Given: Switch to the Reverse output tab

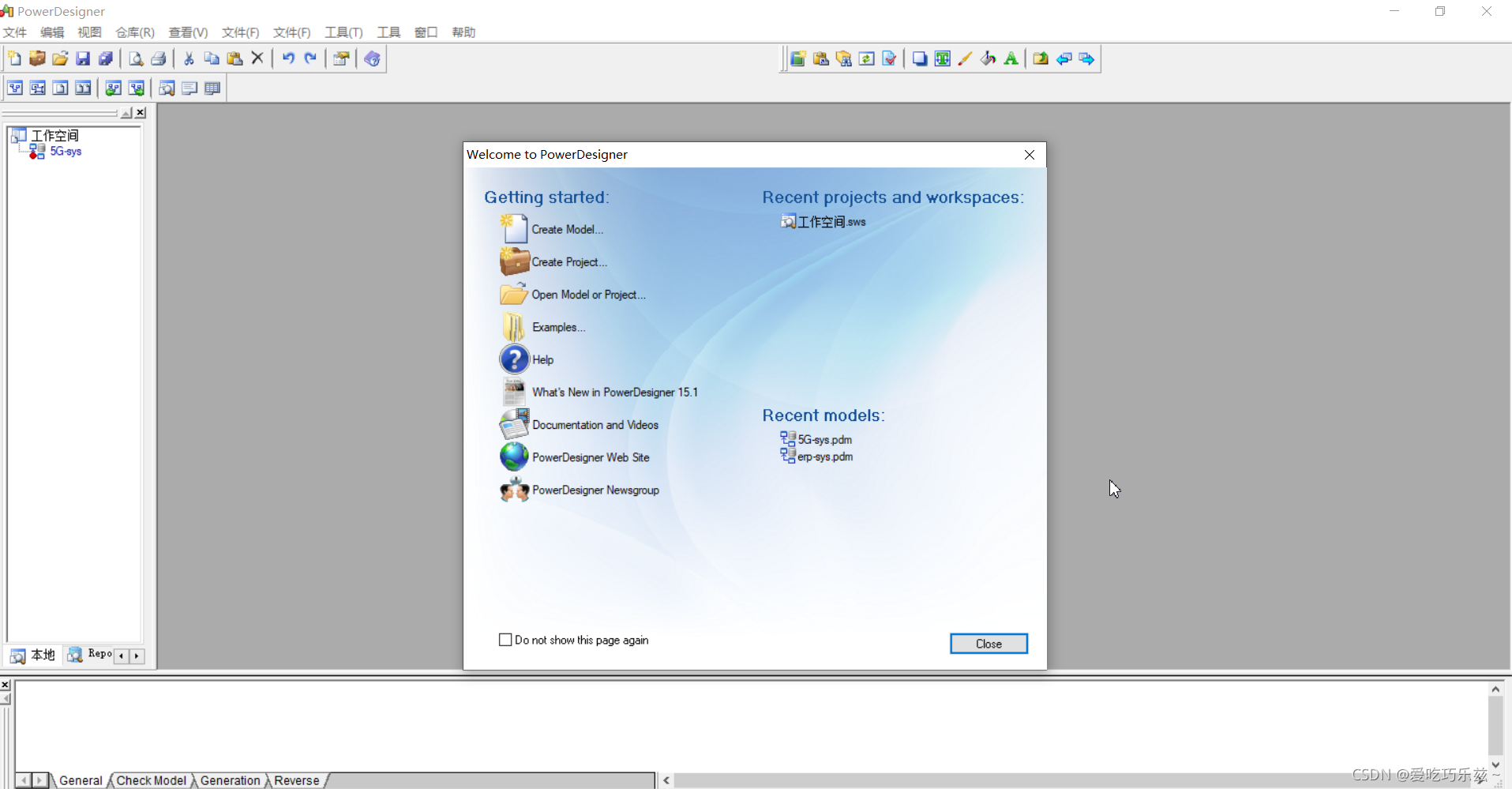Looking at the screenshot, I should click(x=297, y=780).
